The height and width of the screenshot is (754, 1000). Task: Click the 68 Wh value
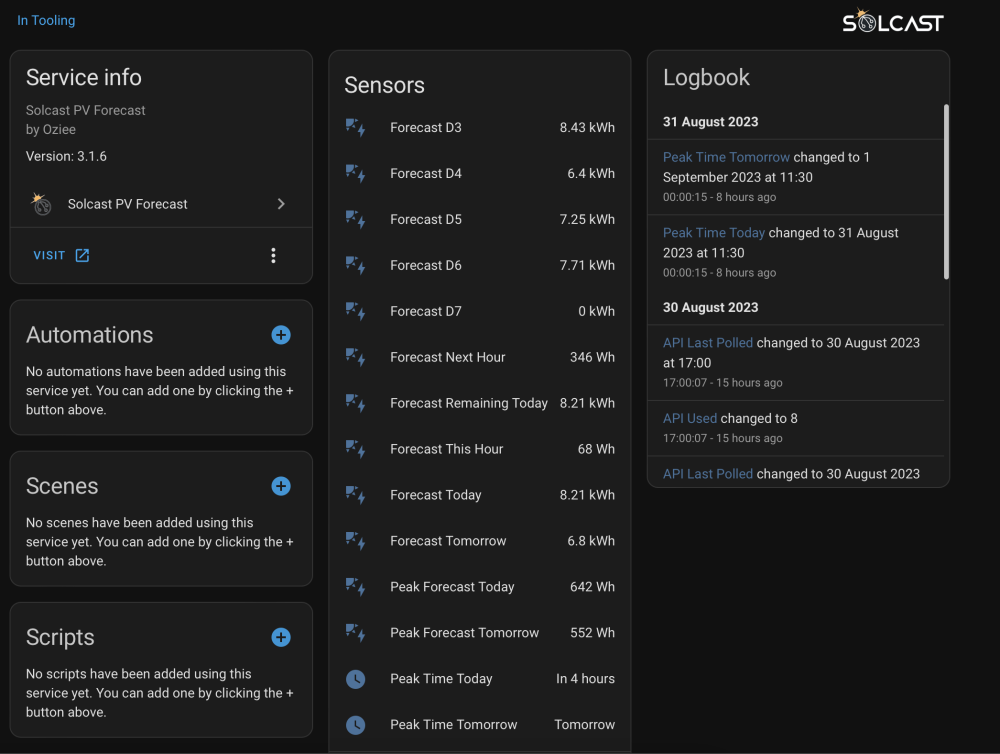[x=596, y=449]
